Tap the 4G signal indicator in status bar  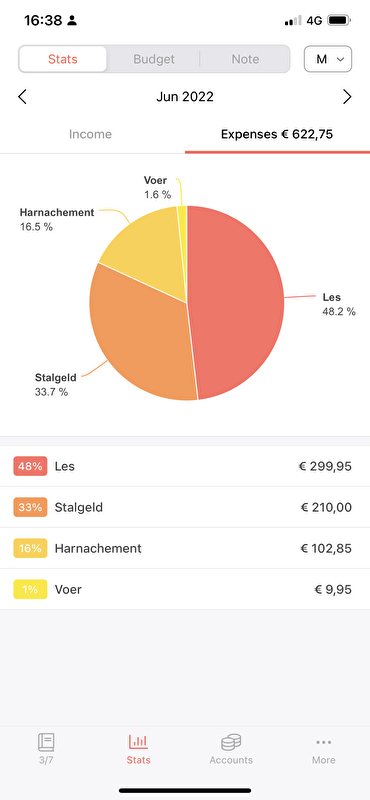point(314,21)
